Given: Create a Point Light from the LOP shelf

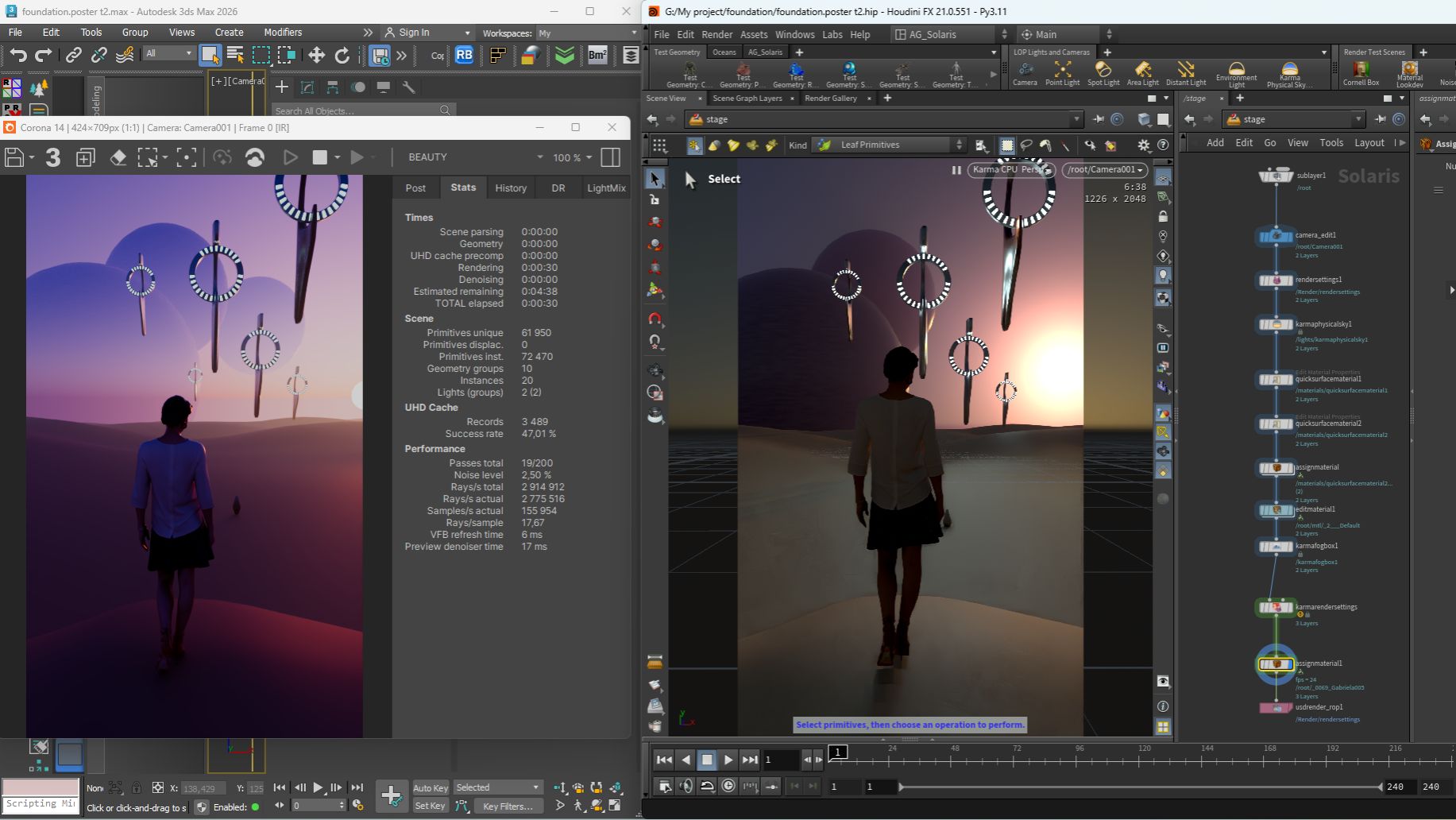Looking at the screenshot, I should point(1062,73).
